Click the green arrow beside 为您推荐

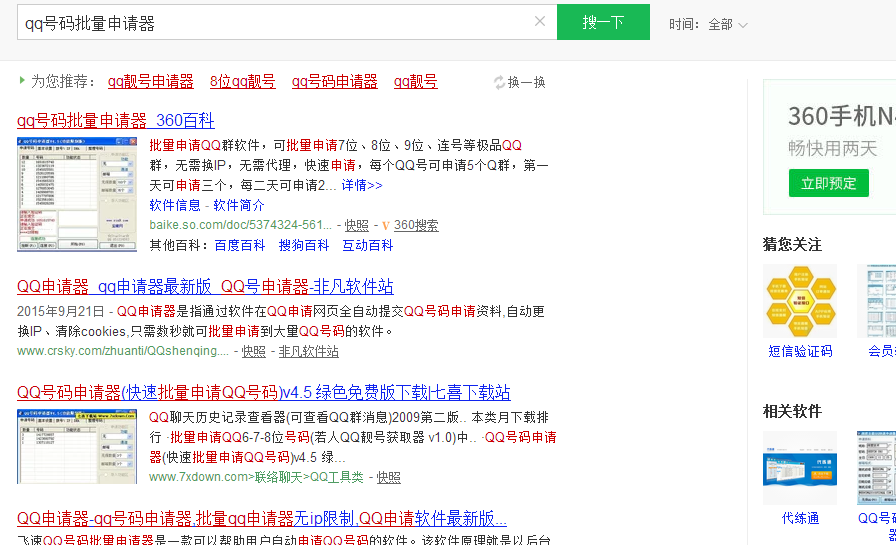coord(22,80)
